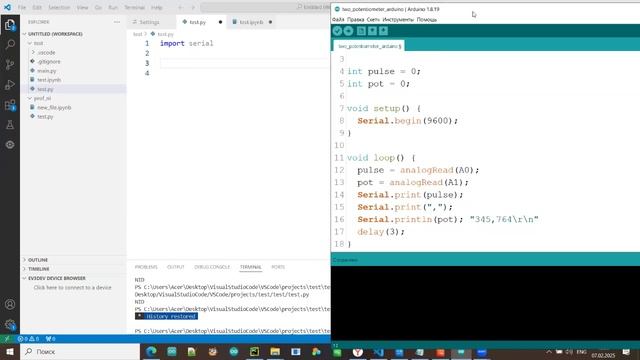Switch to the test.ipynb editor tab
The image size is (640, 360).
[251, 22]
